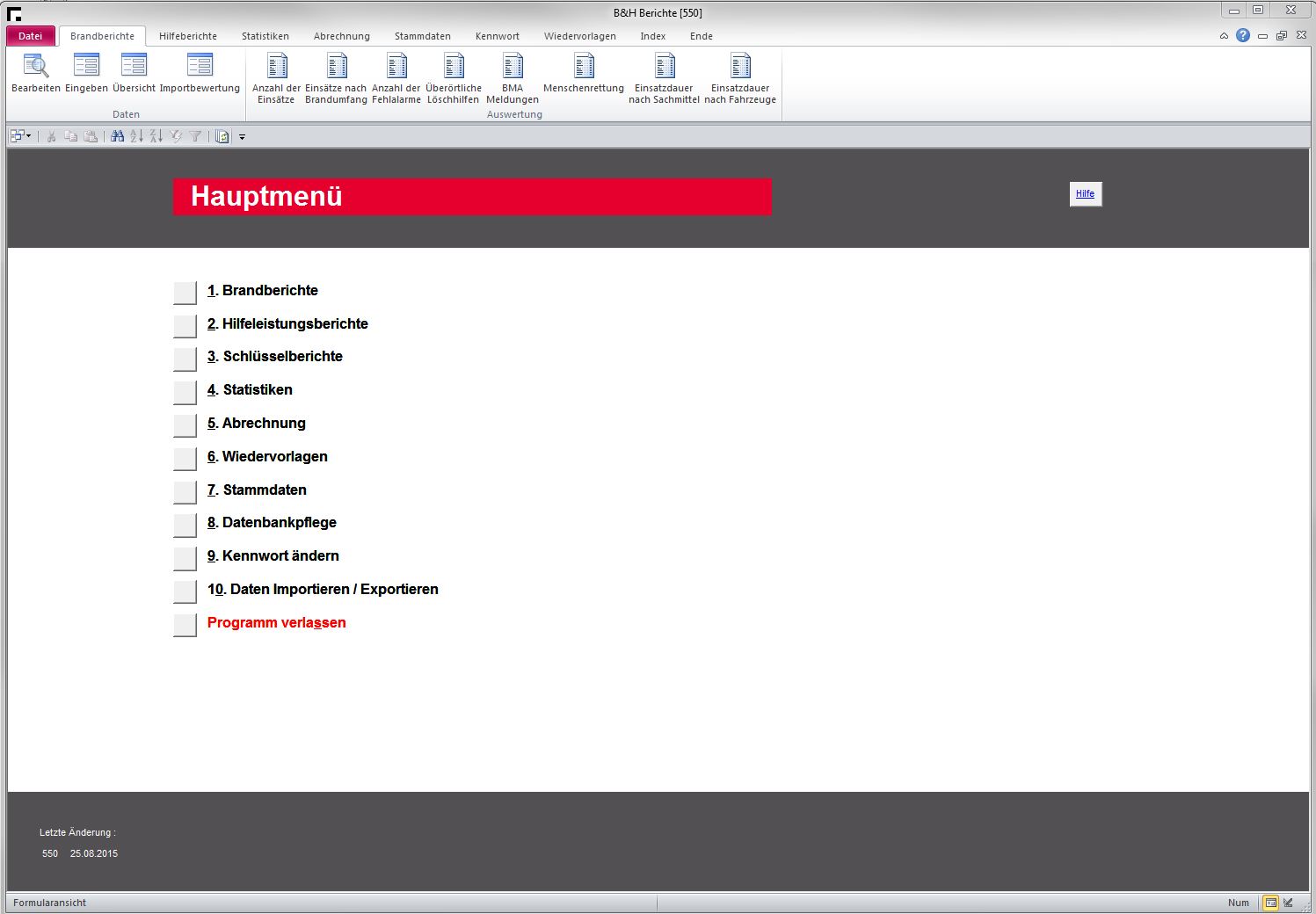Viewport: 1316px width, 914px height.
Task: Click the funnel Filter toolbar icon
Action: coord(195,136)
